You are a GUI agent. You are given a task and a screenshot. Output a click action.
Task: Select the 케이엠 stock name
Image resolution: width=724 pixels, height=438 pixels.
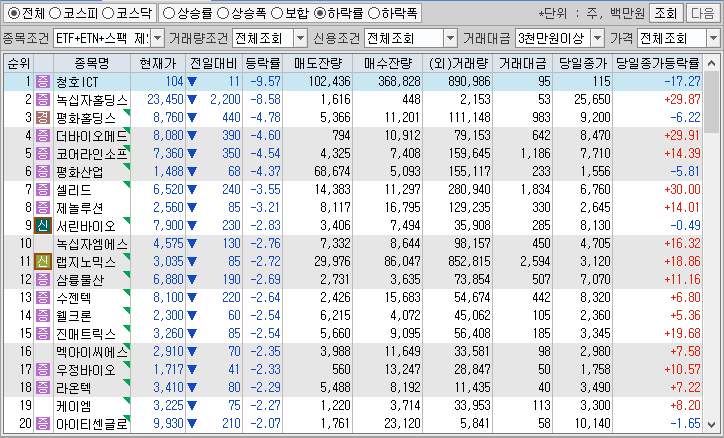tap(74, 406)
